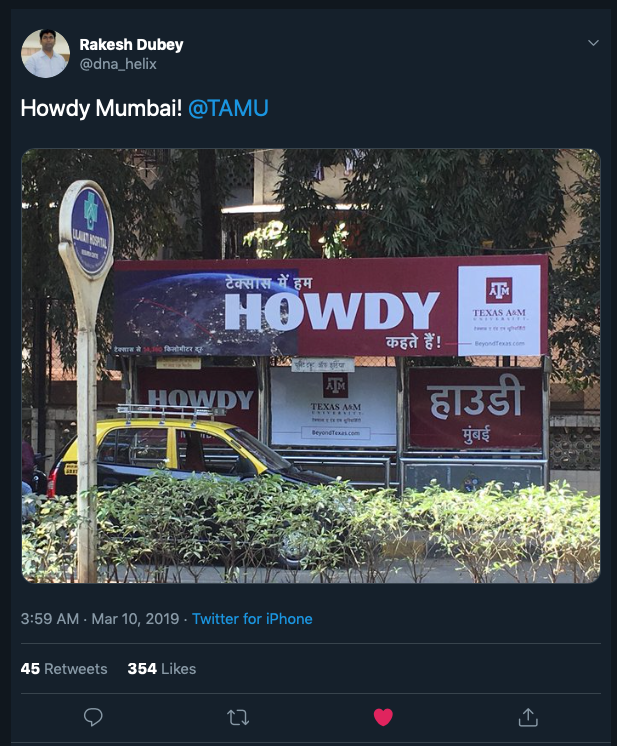This screenshot has height=746, width=617.
Task: Click the Twitter for iPhone source link
Action: 252,618
